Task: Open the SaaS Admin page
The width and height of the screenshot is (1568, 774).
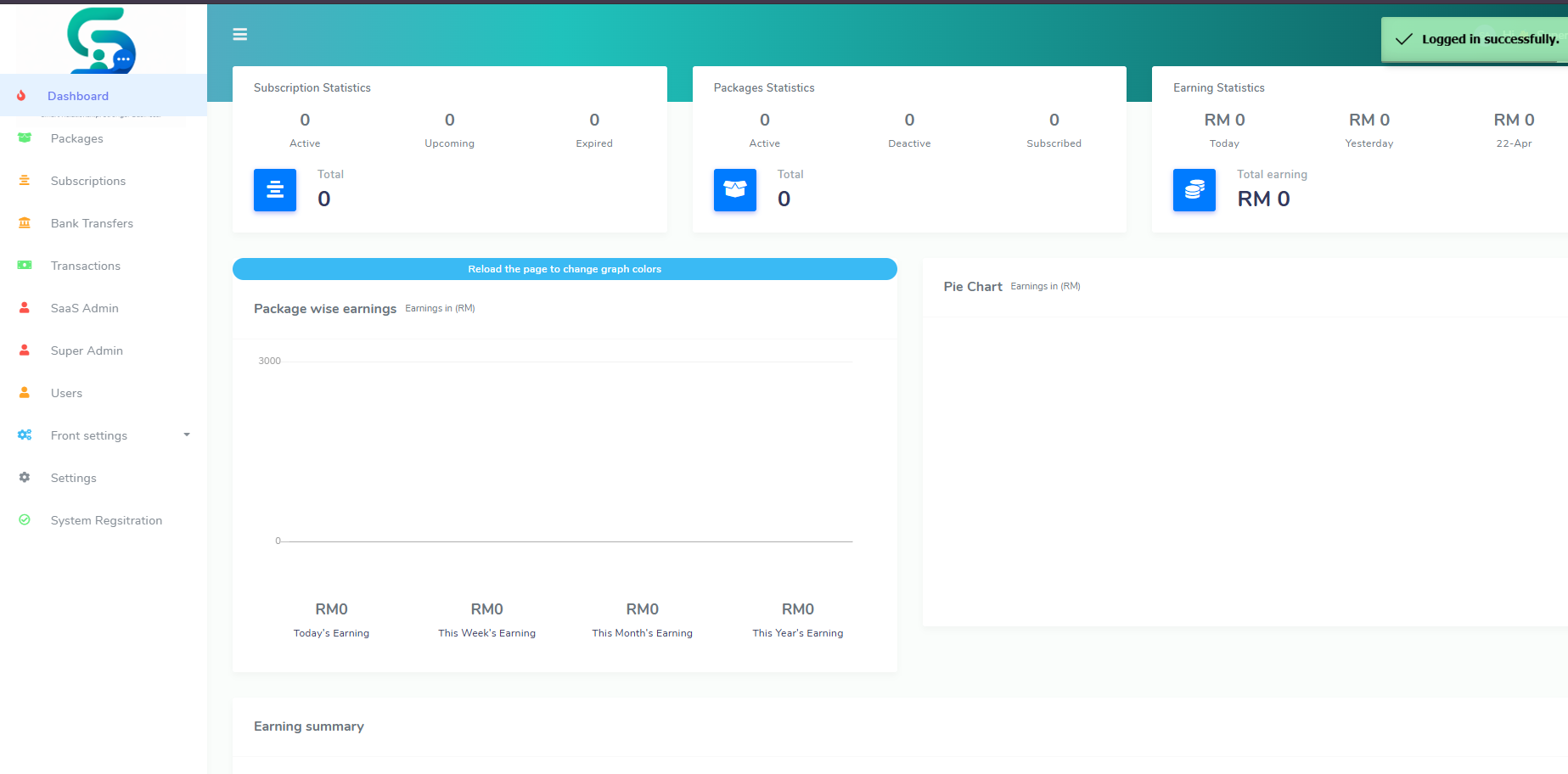Action: [85, 308]
